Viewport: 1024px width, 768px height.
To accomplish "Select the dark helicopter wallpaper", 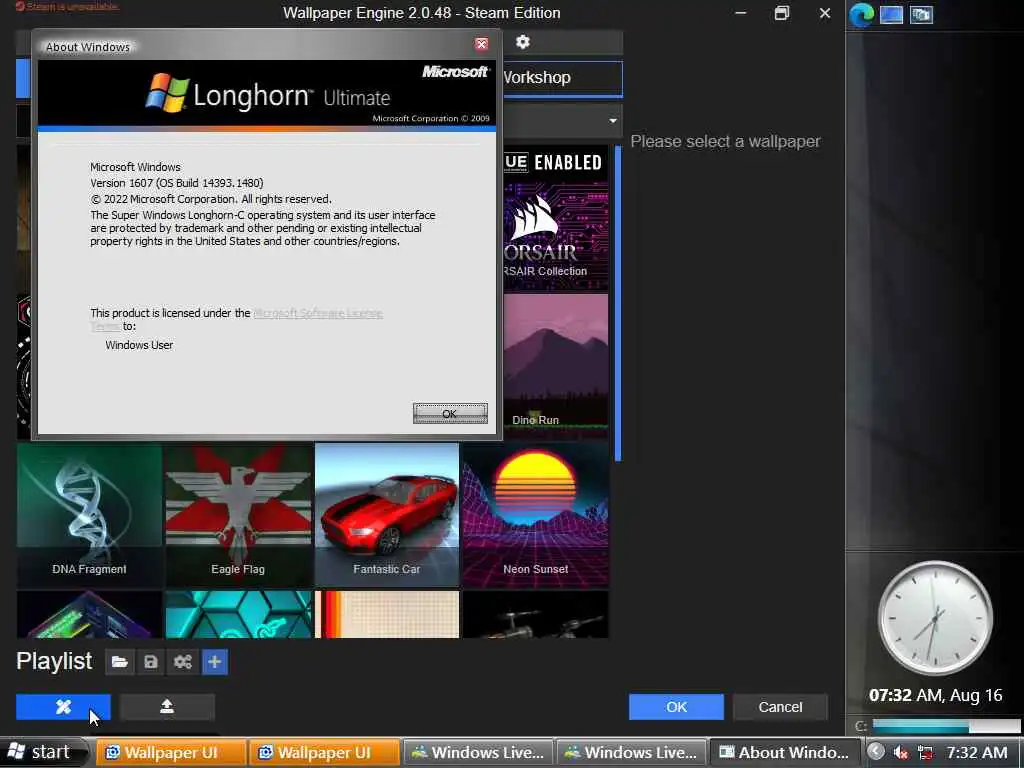I will (536, 615).
